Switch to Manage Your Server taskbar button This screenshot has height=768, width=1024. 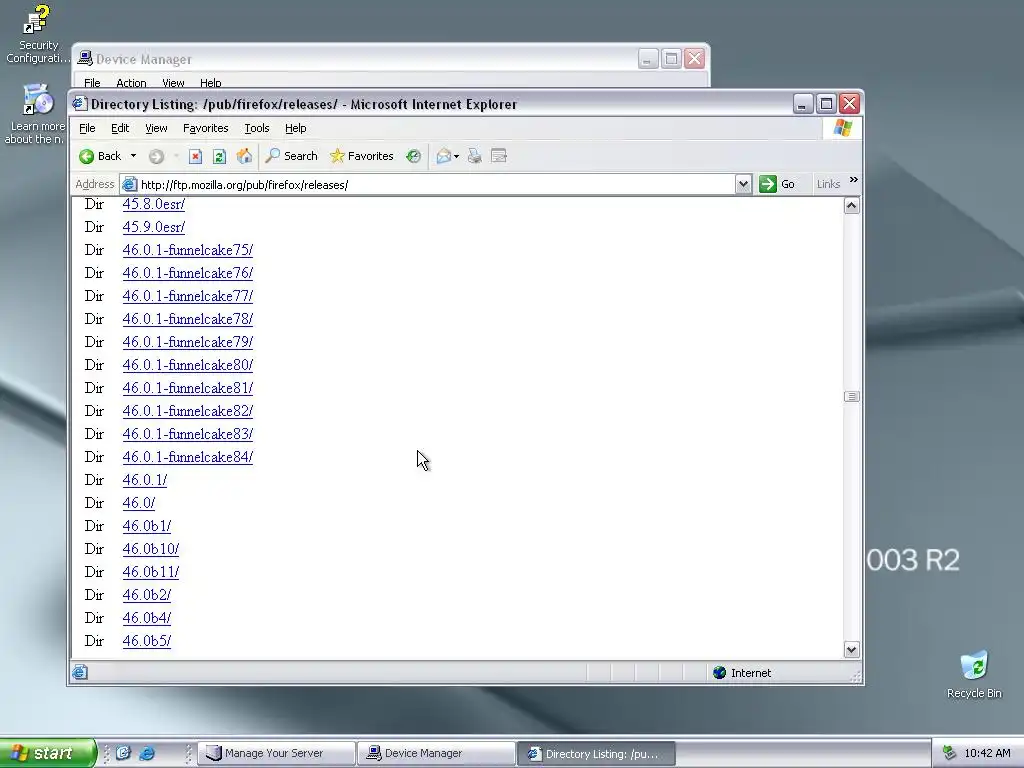[x=276, y=753]
